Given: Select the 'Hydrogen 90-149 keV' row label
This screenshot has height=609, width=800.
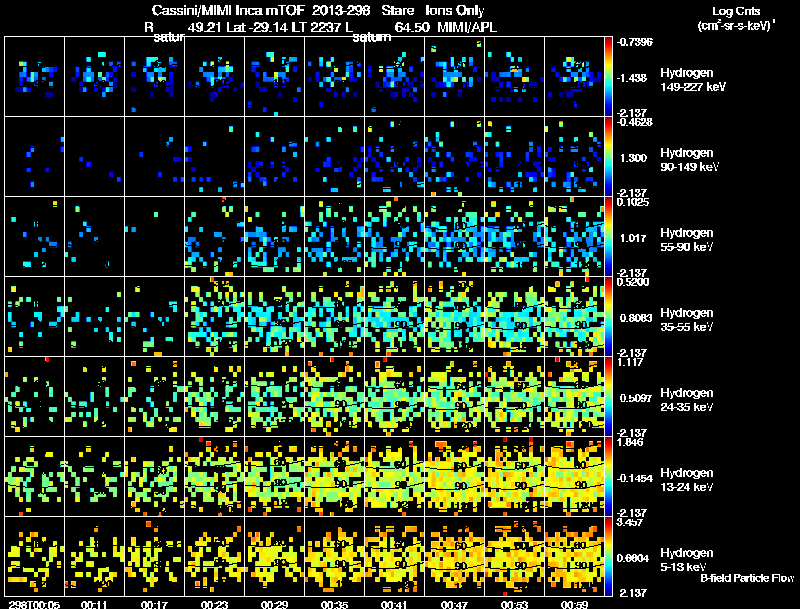Looking at the screenshot, I should 689,160.
